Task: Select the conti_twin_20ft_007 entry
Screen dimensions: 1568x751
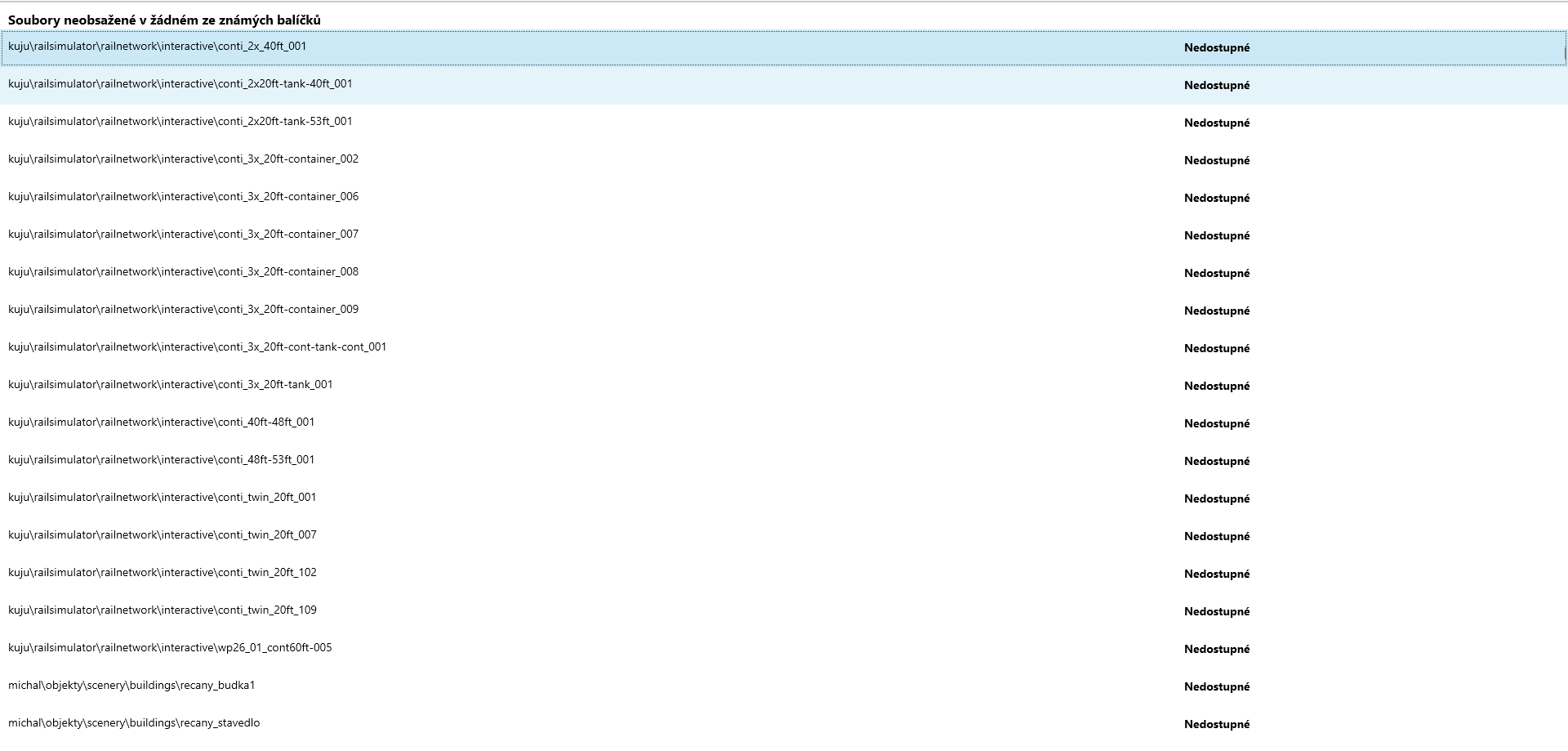Action: [x=783, y=536]
